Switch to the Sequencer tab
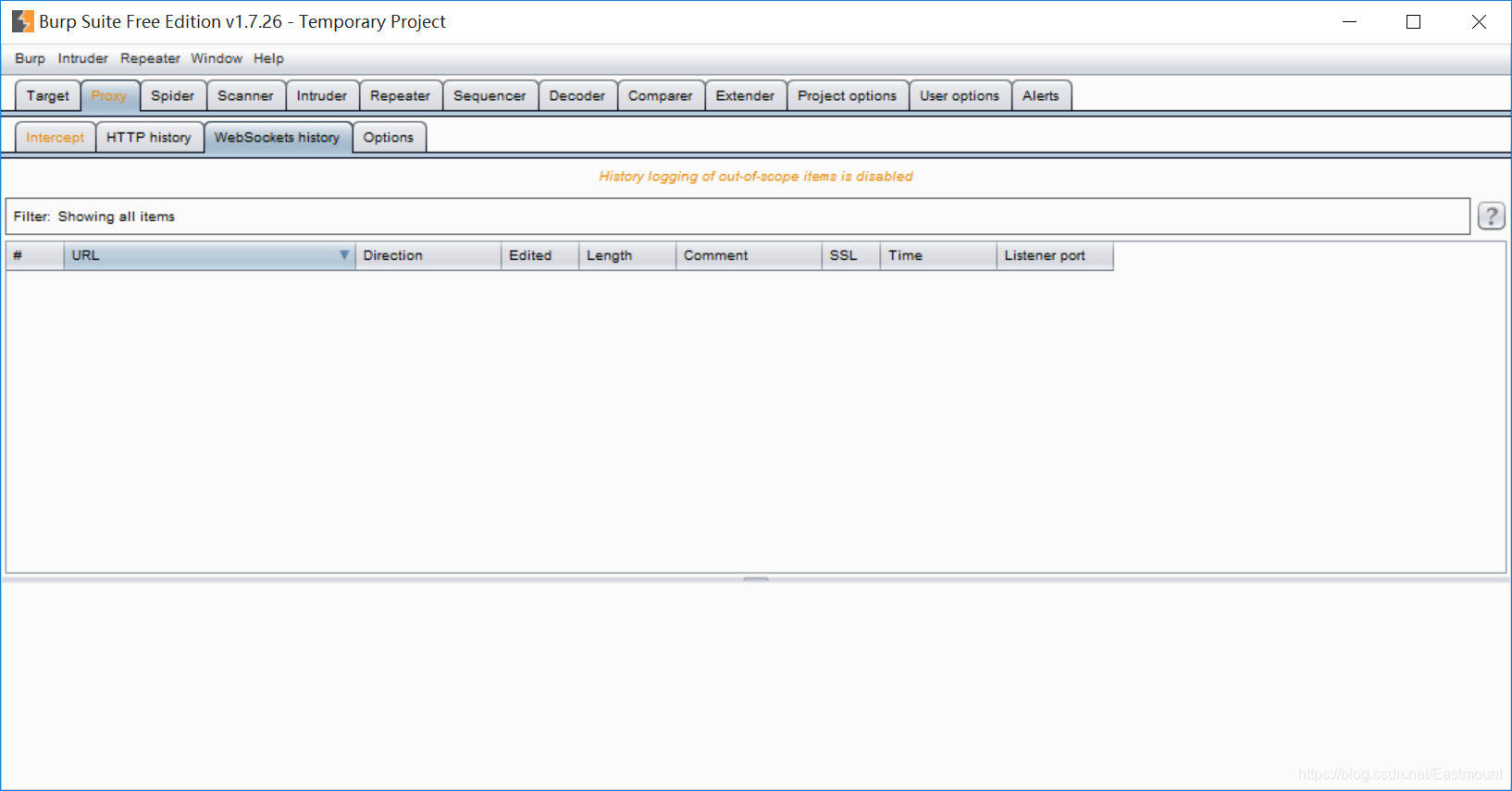 pos(490,95)
